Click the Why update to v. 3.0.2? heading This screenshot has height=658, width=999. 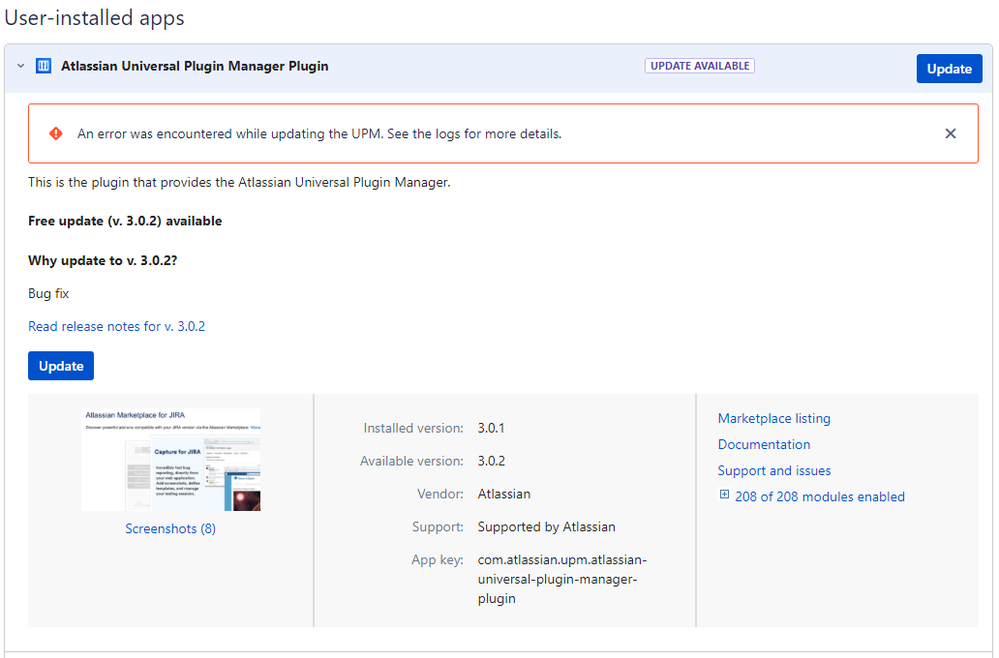pos(103,261)
